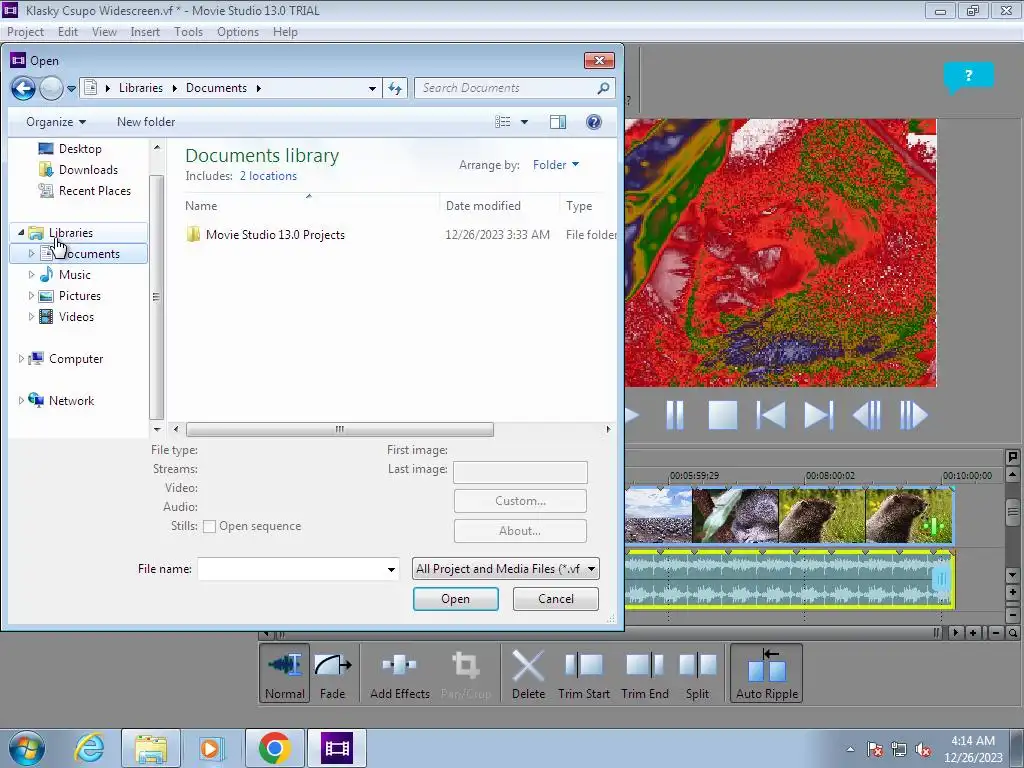Change the file view layout icon
Viewport: 1024px width, 768px height.
[x=503, y=122]
